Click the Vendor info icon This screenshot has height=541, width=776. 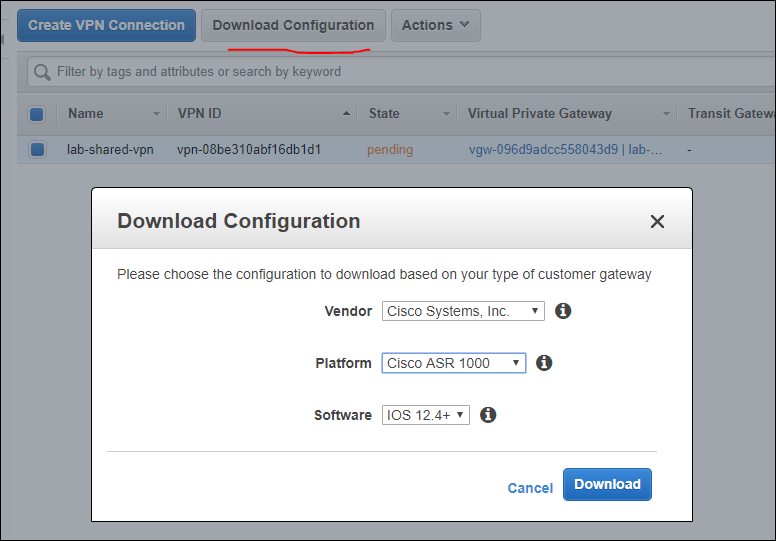click(563, 311)
